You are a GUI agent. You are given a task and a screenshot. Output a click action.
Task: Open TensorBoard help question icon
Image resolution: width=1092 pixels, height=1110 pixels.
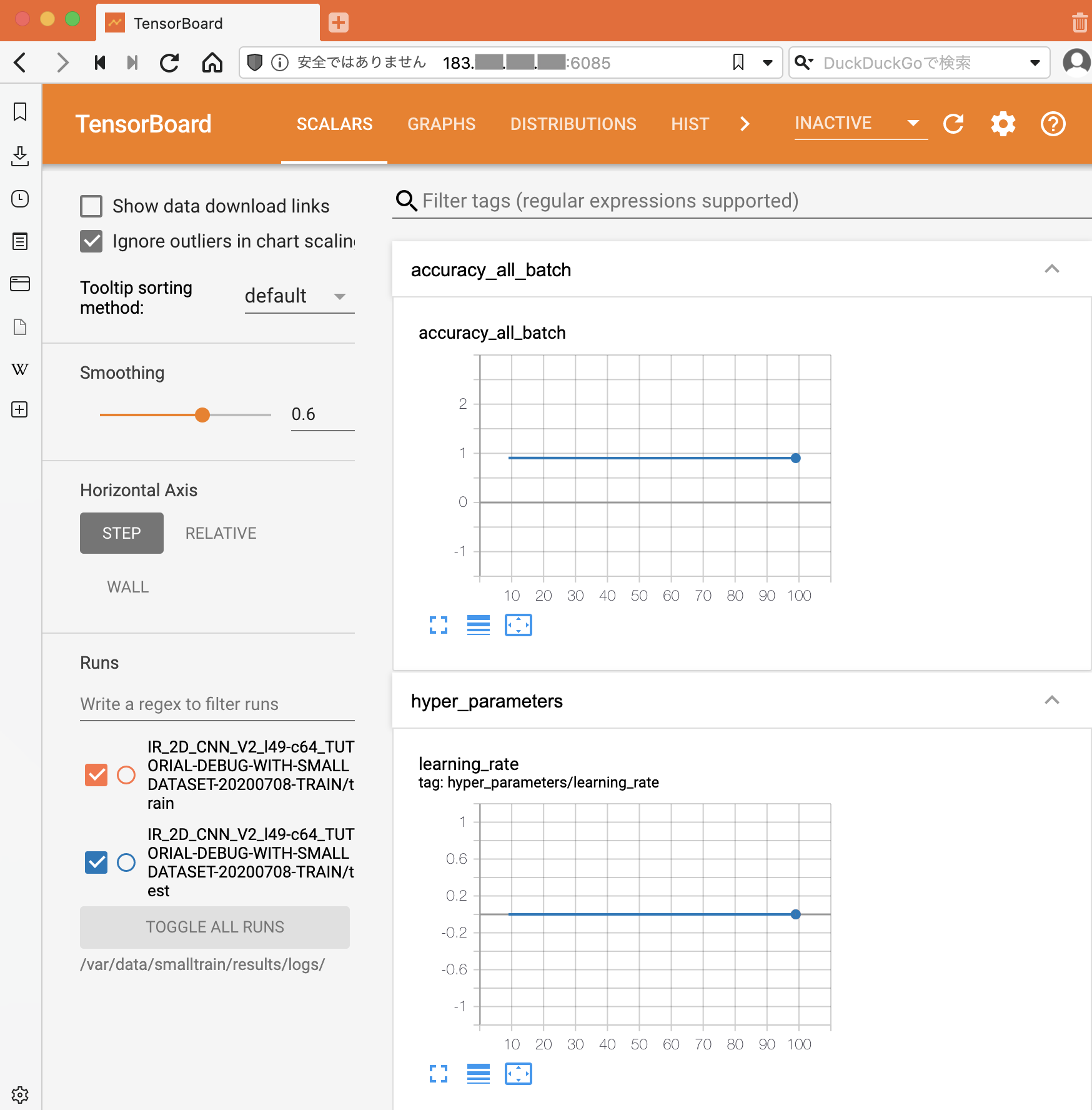(1053, 124)
